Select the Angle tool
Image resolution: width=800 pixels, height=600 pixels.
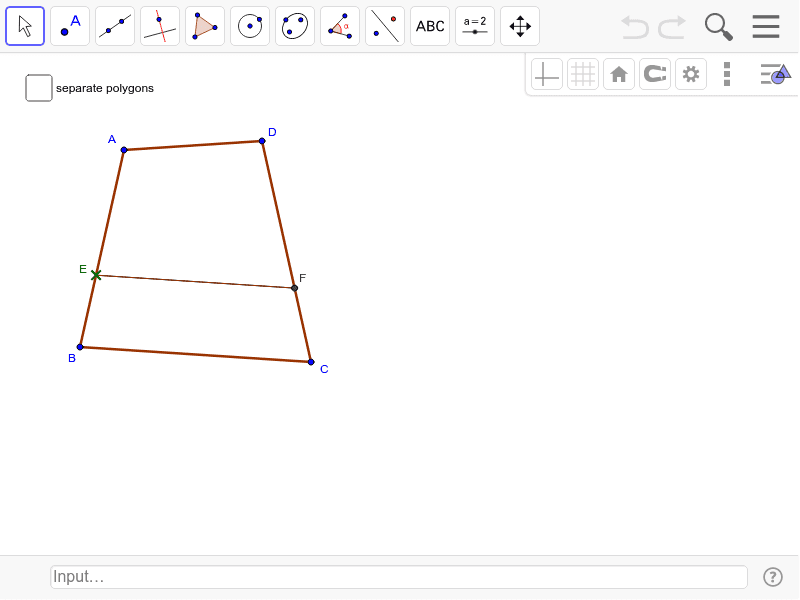click(x=340, y=26)
